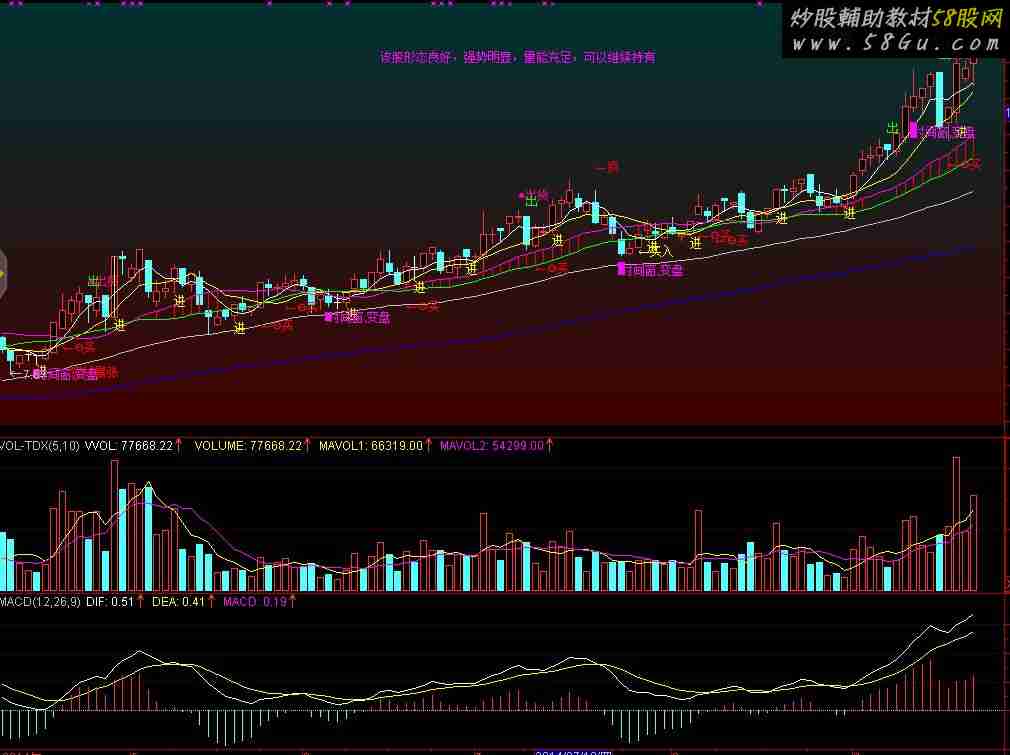Image resolution: width=1010 pixels, height=755 pixels.
Task: Select the yellow MAVOL1: 66319.00 value
Action: point(371,445)
